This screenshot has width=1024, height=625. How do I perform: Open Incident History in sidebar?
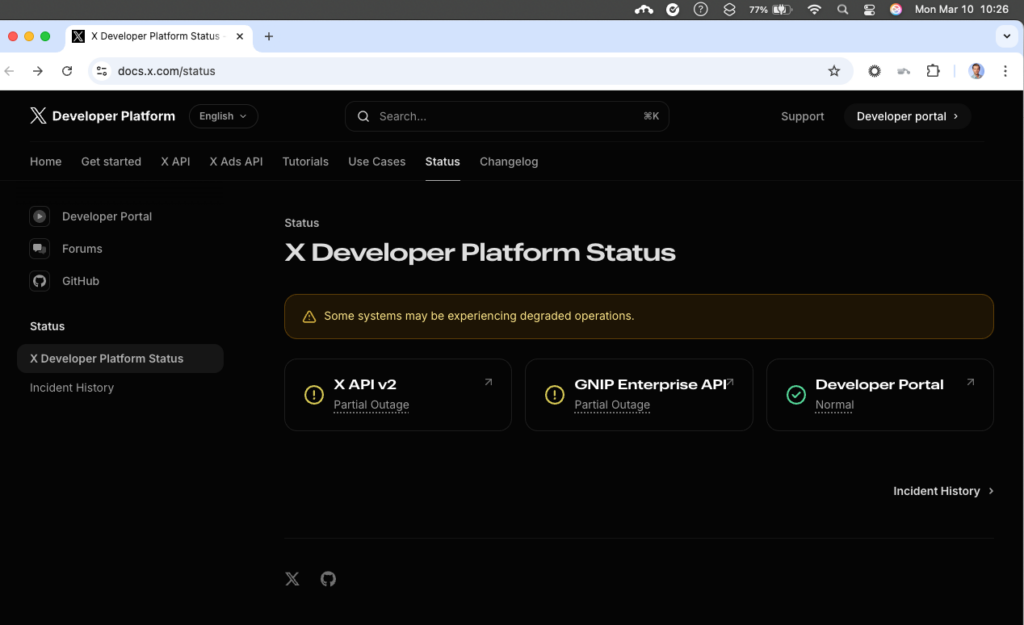[72, 388]
